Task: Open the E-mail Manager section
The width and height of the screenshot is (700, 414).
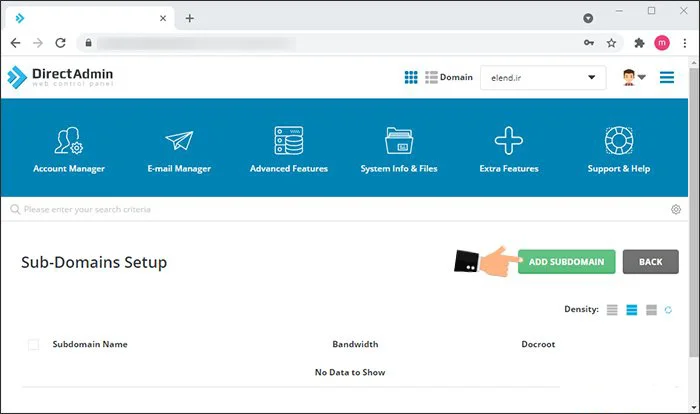Action: [x=178, y=149]
